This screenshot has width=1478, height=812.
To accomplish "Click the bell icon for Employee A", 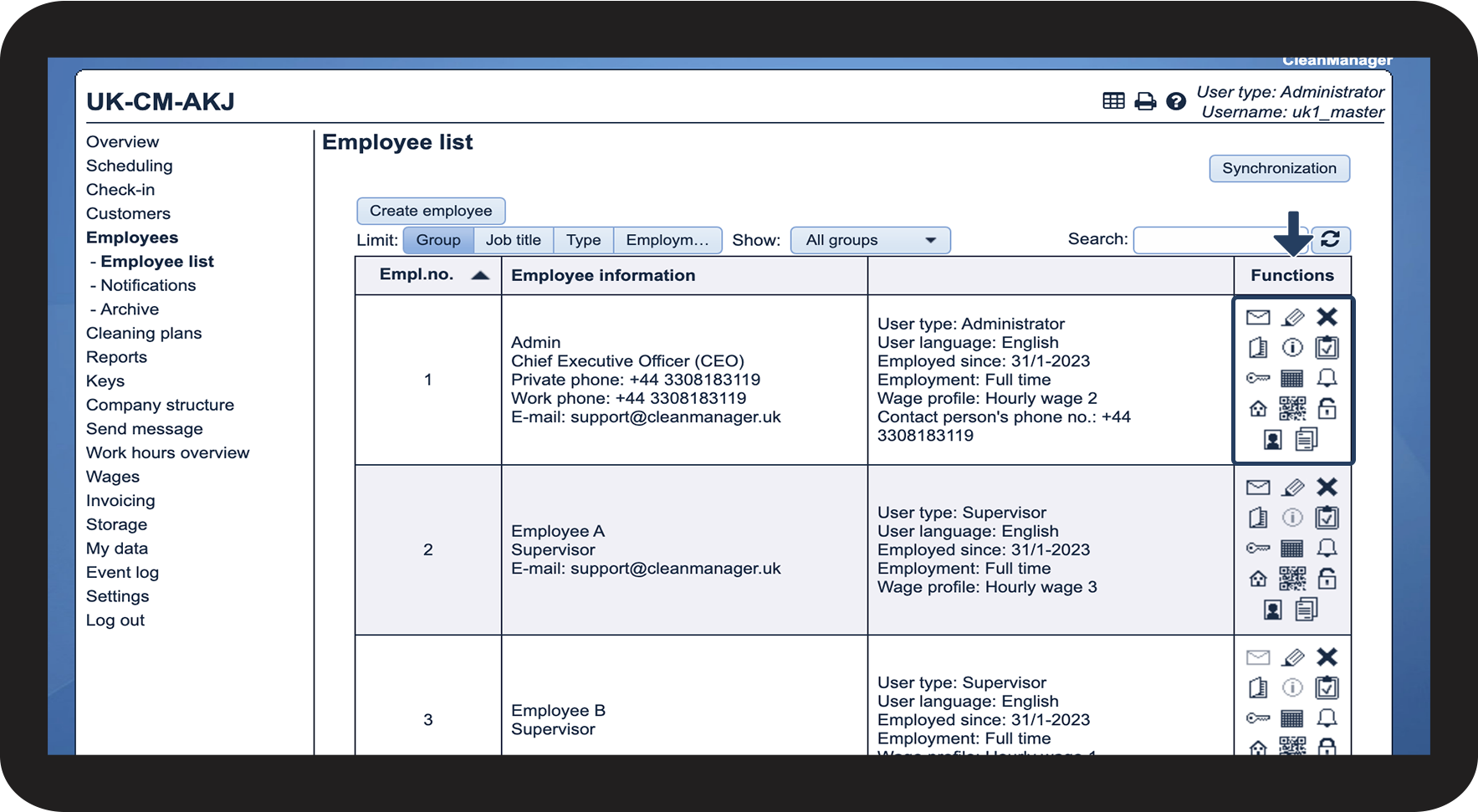I will [1327, 548].
